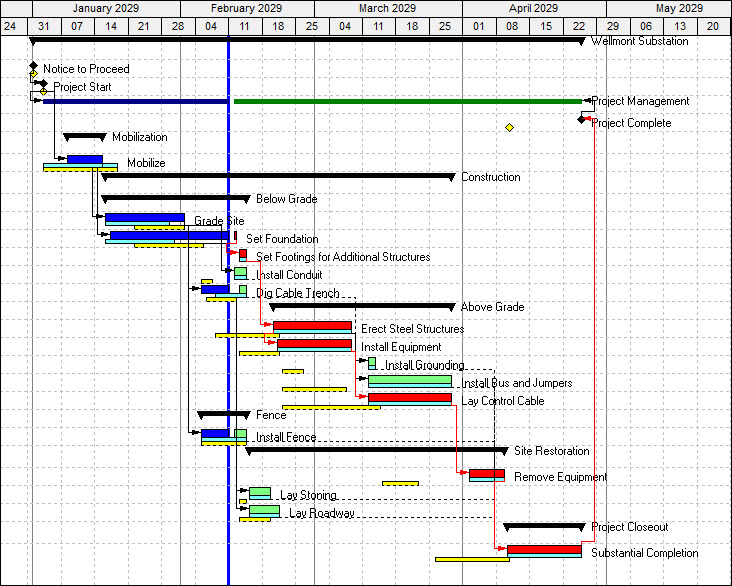Select the green Install Bus and Jumpers bar
The height and width of the screenshot is (586, 732).
[x=409, y=379]
